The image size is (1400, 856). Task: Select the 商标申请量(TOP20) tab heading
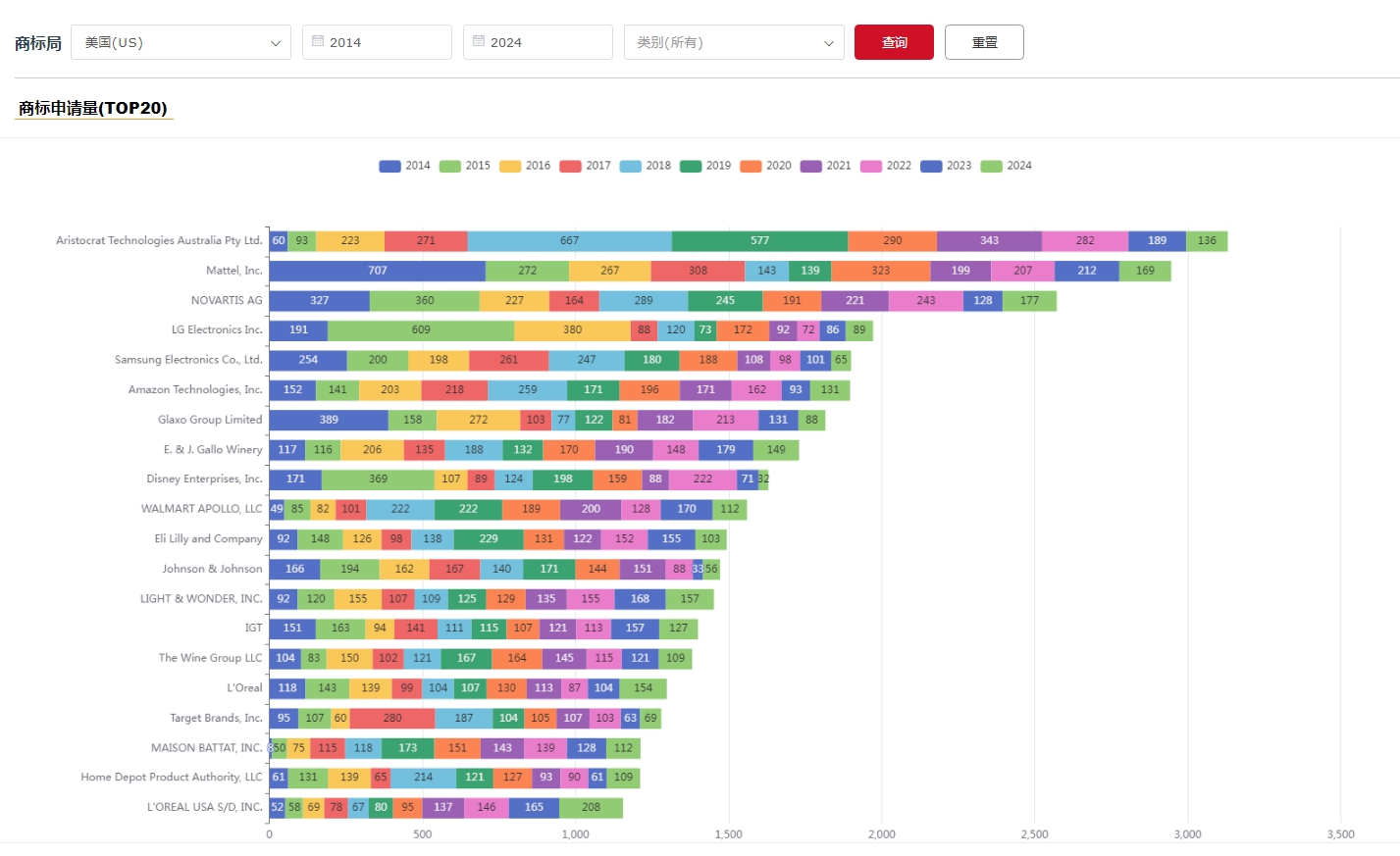pos(93,108)
